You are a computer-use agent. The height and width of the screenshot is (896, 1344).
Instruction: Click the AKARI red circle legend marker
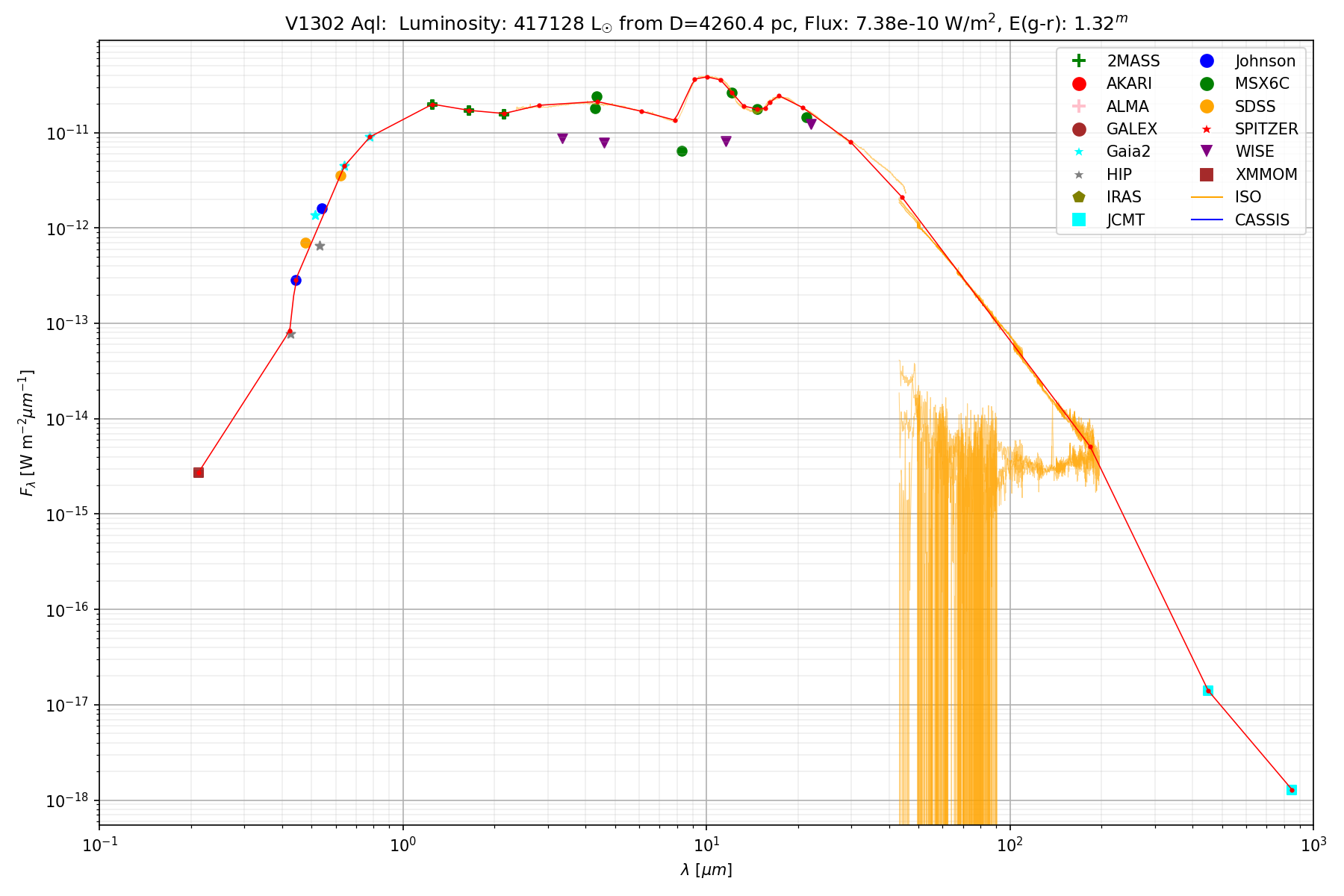1078,84
